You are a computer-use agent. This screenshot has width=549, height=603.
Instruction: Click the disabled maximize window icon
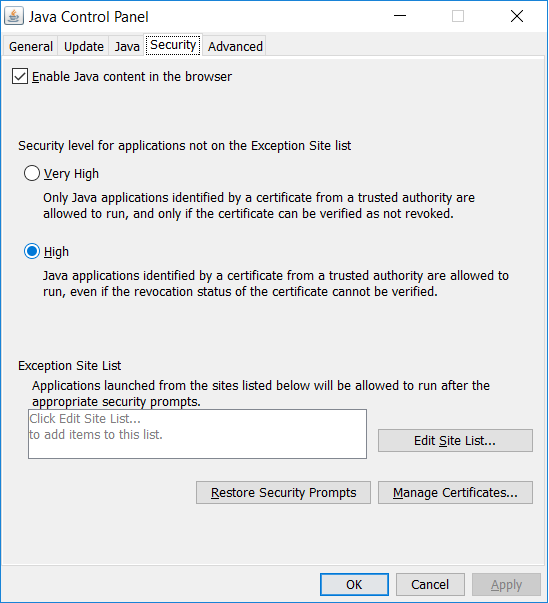tap(458, 16)
